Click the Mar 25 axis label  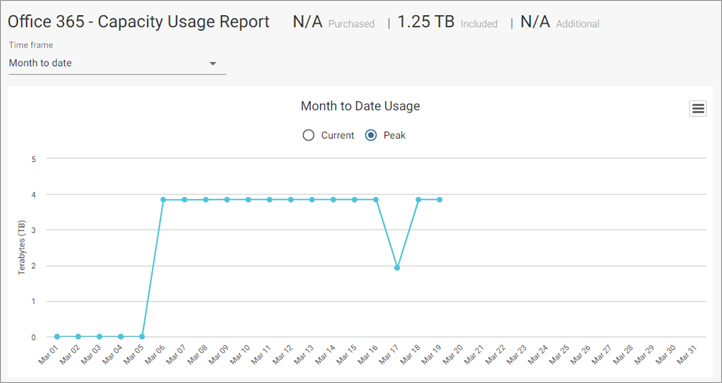pos(559,354)
